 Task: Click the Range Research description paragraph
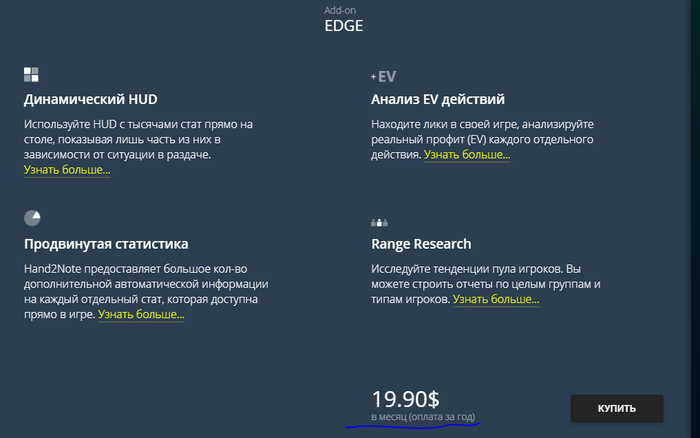click(485, 277)
